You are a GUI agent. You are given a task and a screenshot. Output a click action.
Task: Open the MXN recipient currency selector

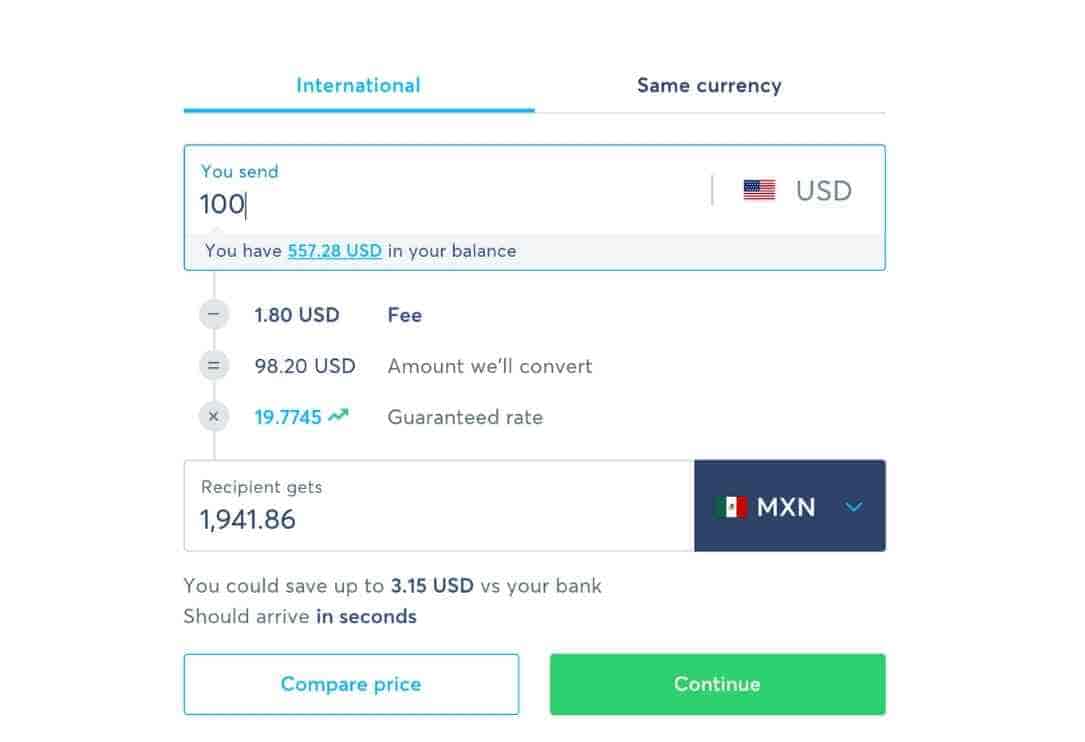pos(790,506)
